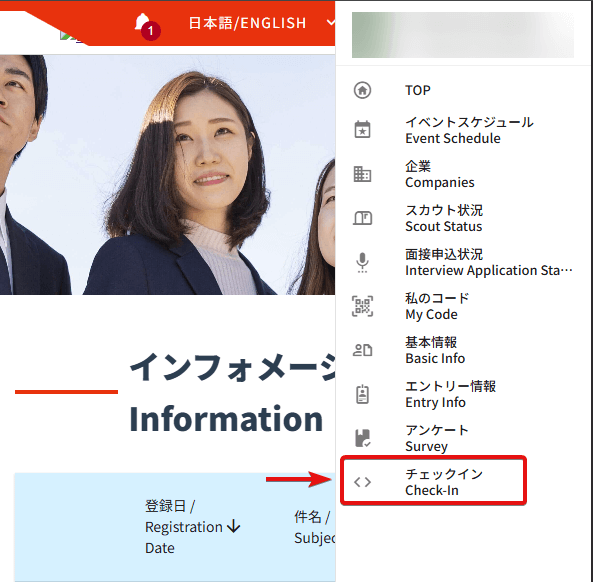
Task: Open Scout Status menu item
Action: (444, 218)
